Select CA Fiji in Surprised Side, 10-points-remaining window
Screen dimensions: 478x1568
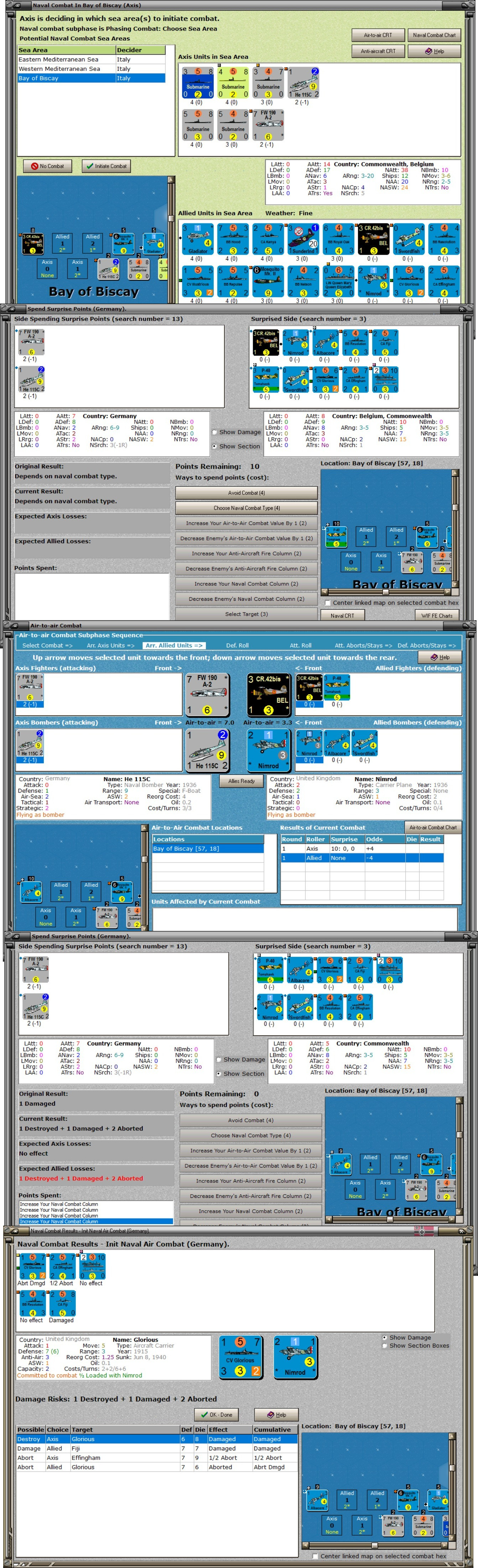click(385, 343)
